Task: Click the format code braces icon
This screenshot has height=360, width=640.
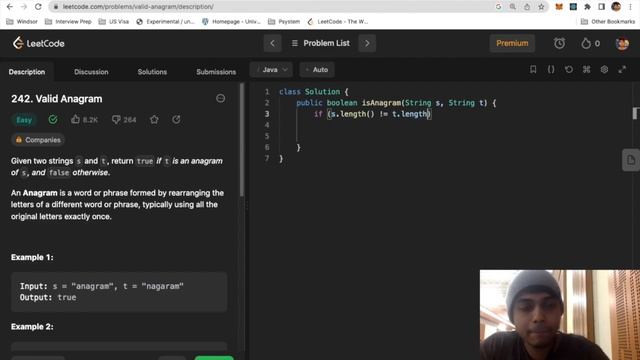Action: (x=551, y=69)
